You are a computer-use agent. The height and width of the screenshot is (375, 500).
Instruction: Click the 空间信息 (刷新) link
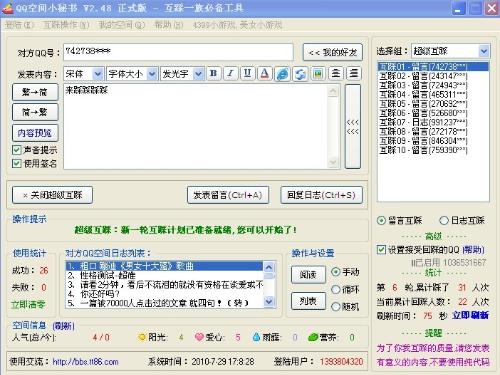(63, 326)
